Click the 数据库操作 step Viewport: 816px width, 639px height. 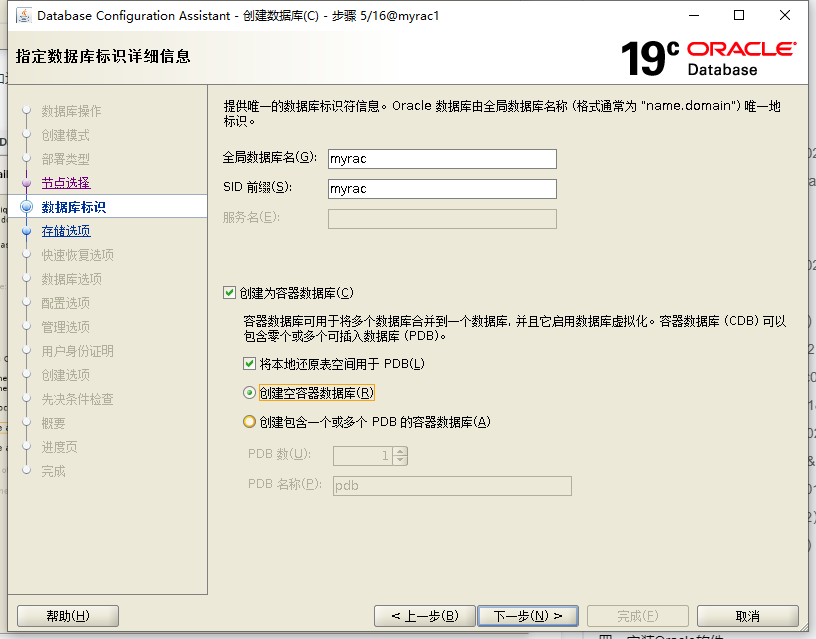click(x=71, y=111)
